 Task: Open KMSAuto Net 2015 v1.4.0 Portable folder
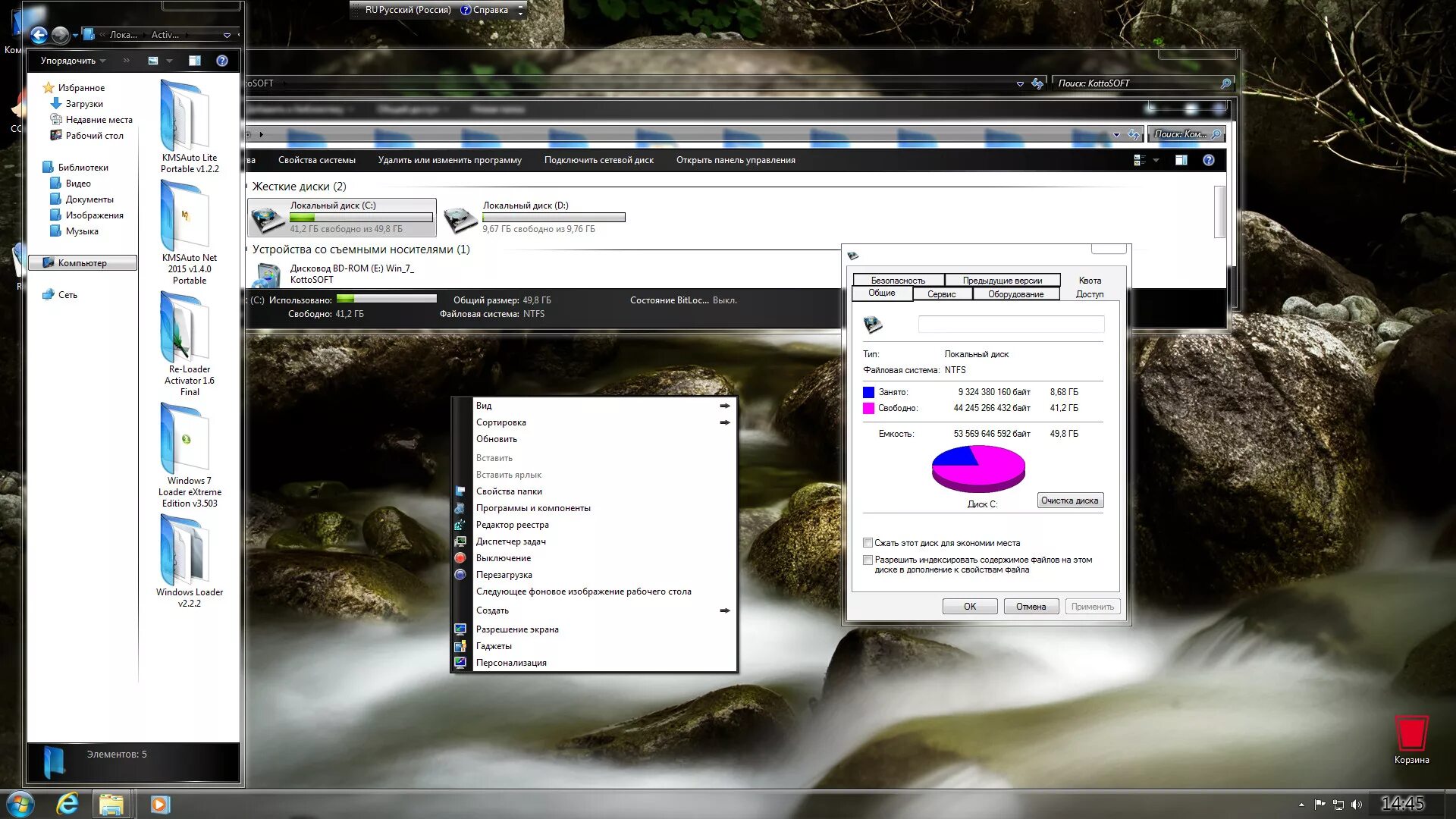pos(190,234)
